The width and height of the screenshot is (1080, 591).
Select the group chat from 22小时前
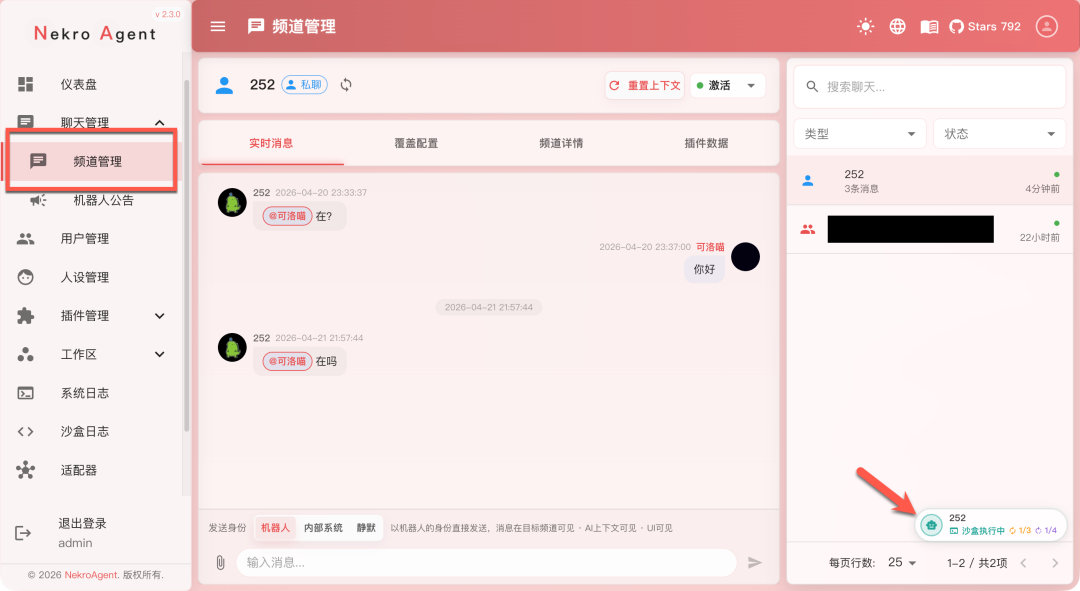click(929, 229)
